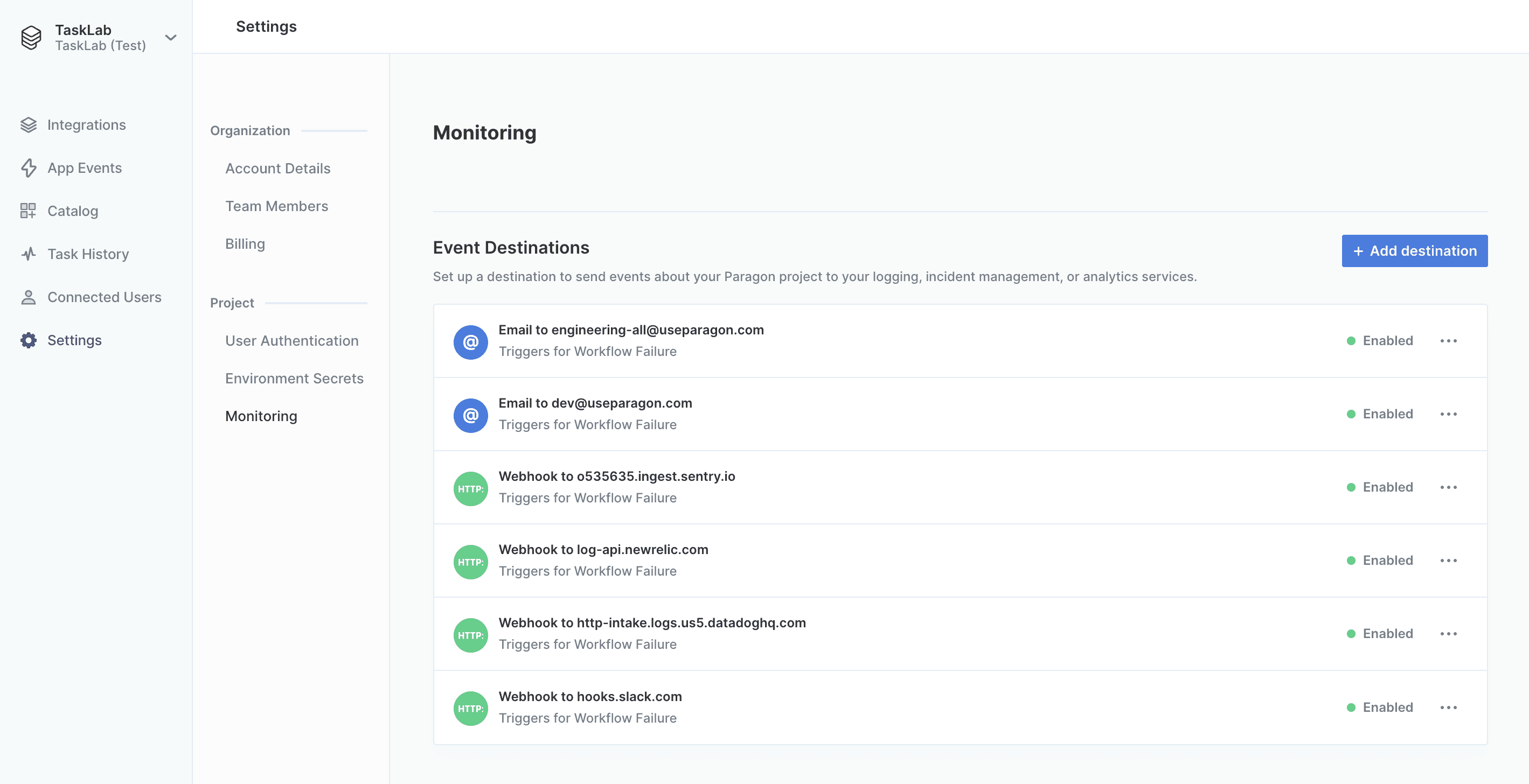The width and height of the screenshot is (1529, 784).
Task: Toggle Enabled status for hooks.slack.com webhook
Action: click(x=1379, y=707)
